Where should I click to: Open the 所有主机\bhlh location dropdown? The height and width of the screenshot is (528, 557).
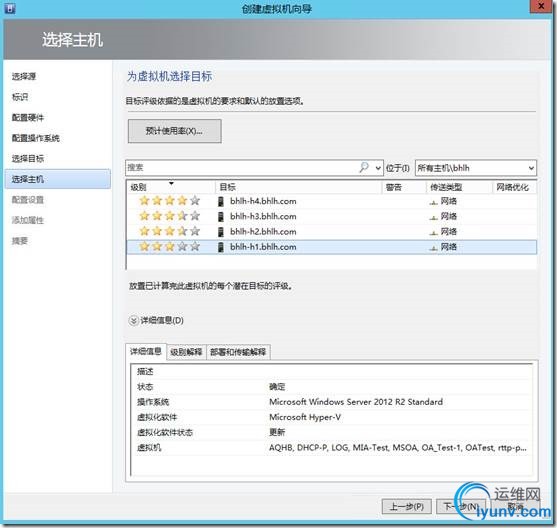pyautogui.click(x=476, y=168)
